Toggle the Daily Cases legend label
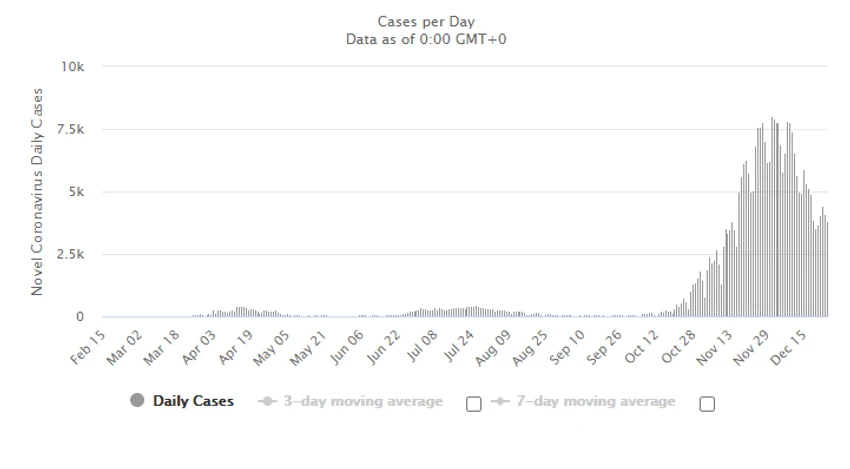Screen dimensions: 850x469 click(194, 401)
